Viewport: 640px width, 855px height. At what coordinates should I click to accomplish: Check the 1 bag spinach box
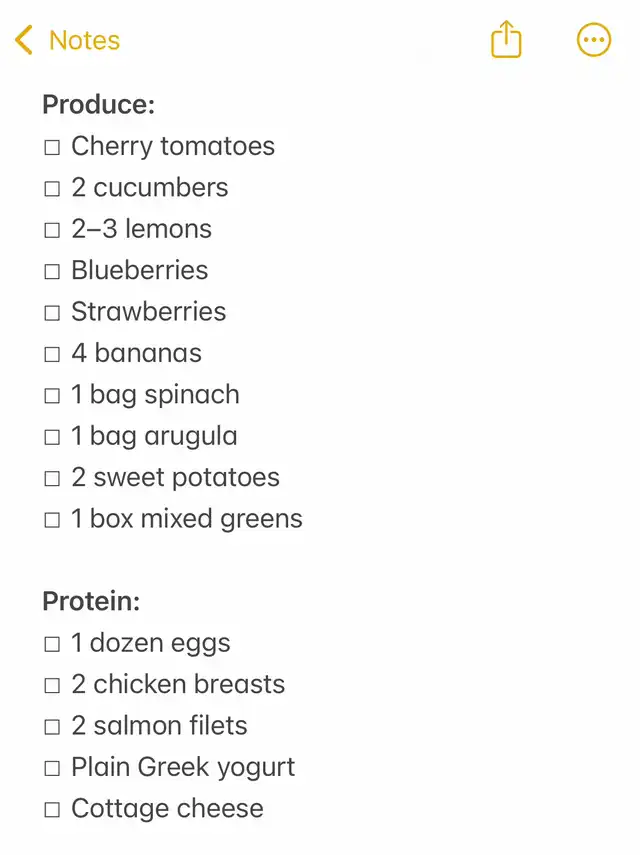point(52,396)
